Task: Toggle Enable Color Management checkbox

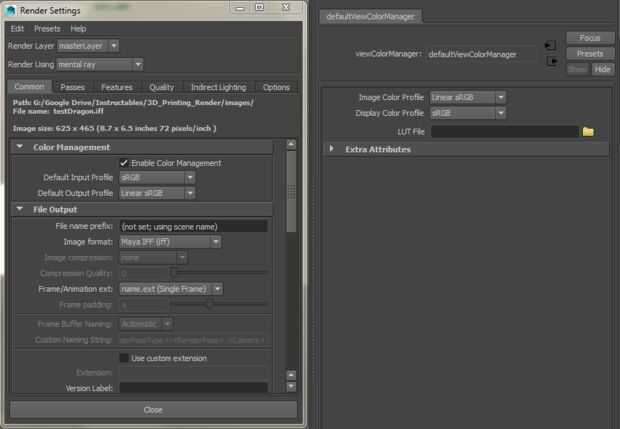Action: click(124, 163)
